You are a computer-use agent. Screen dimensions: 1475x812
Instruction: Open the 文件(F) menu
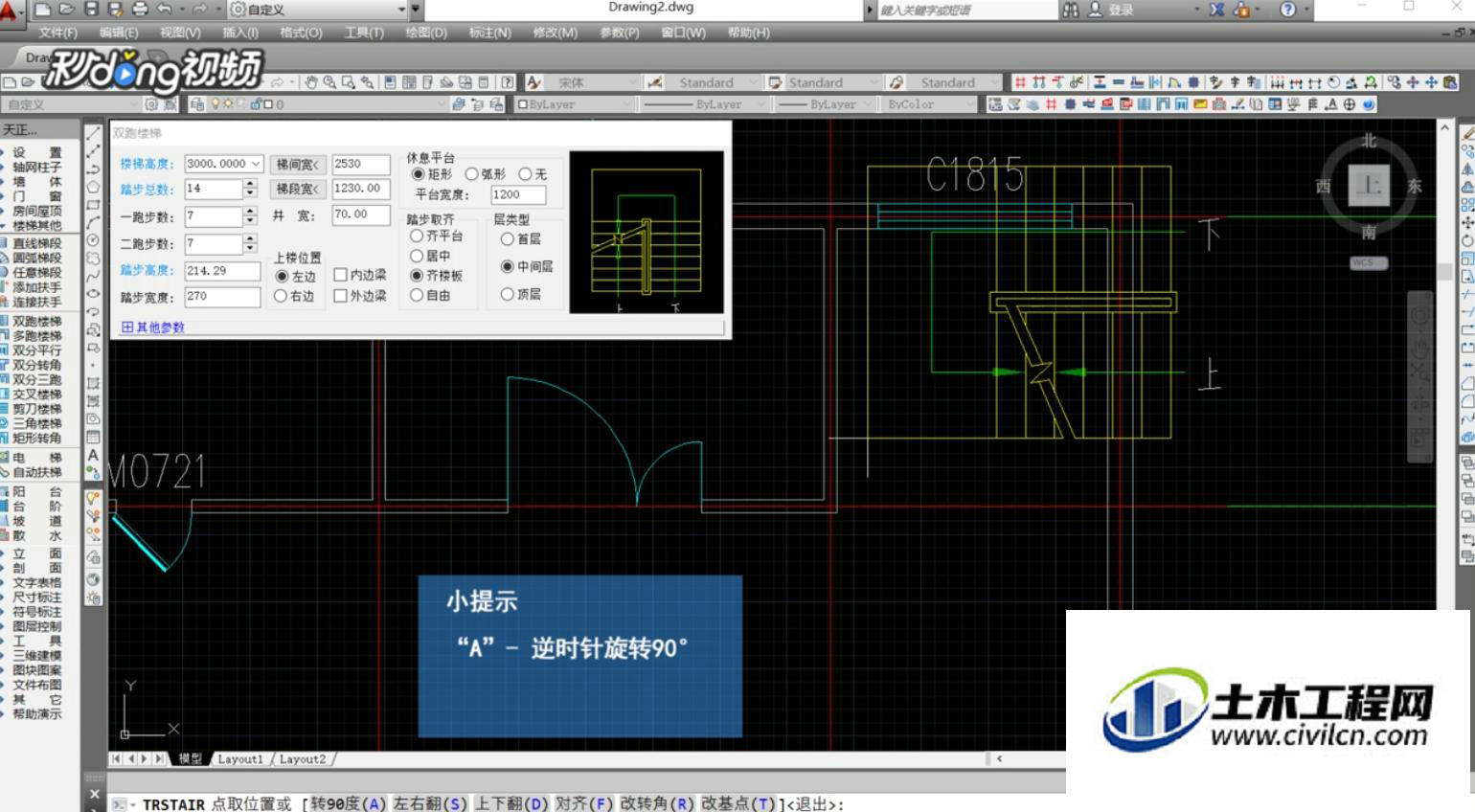pyautogui.click(x=57, y=33)
